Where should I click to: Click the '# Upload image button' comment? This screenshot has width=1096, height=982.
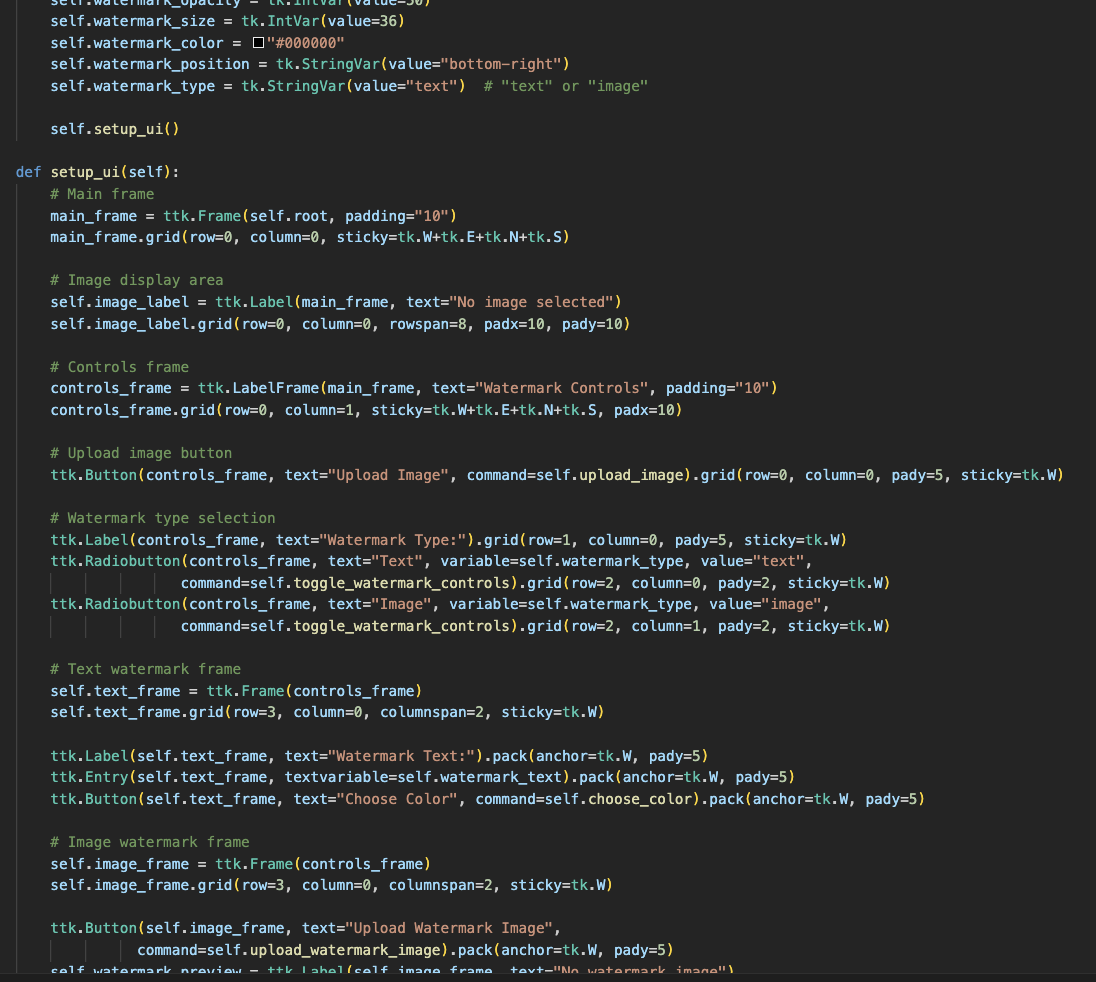tap(141, 453)
